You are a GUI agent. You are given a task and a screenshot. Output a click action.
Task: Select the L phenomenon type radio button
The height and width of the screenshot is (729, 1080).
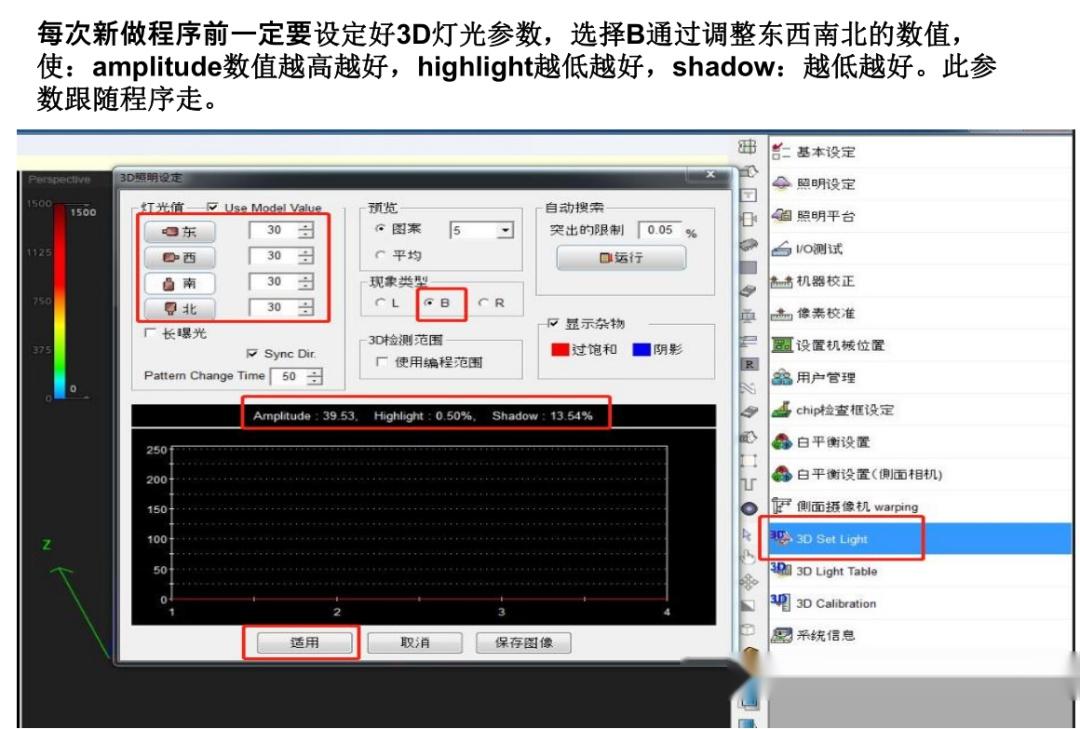[x=380, y=302]
